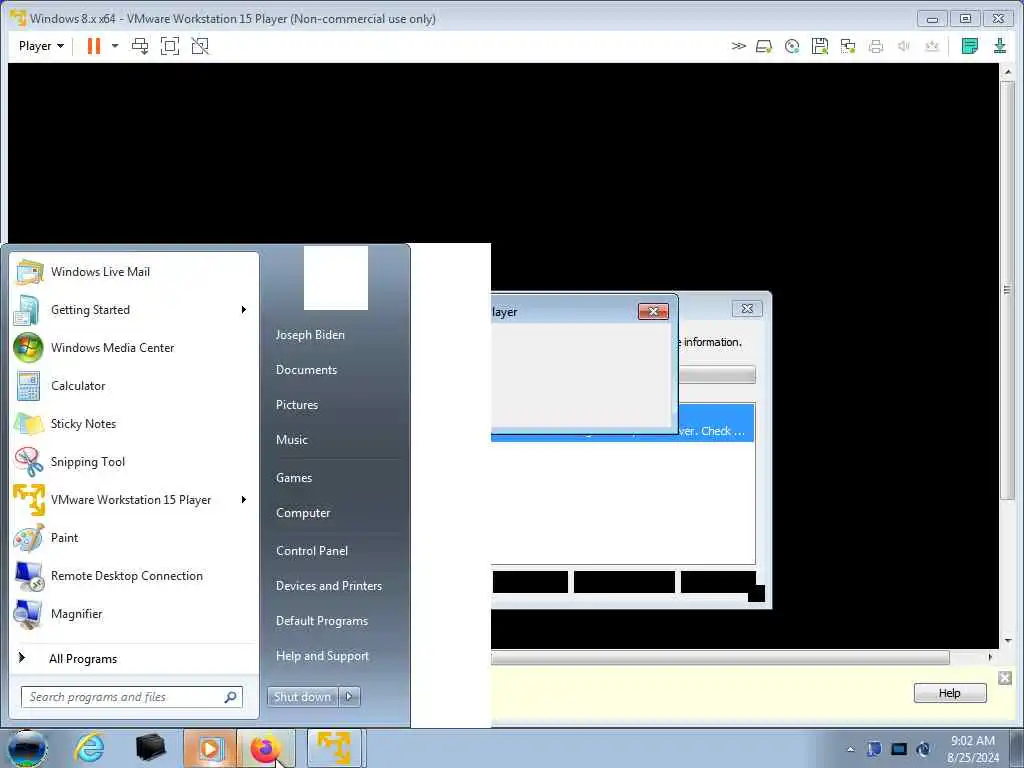
Task: Click the printer device icon
Action: (x=876, y=46)
